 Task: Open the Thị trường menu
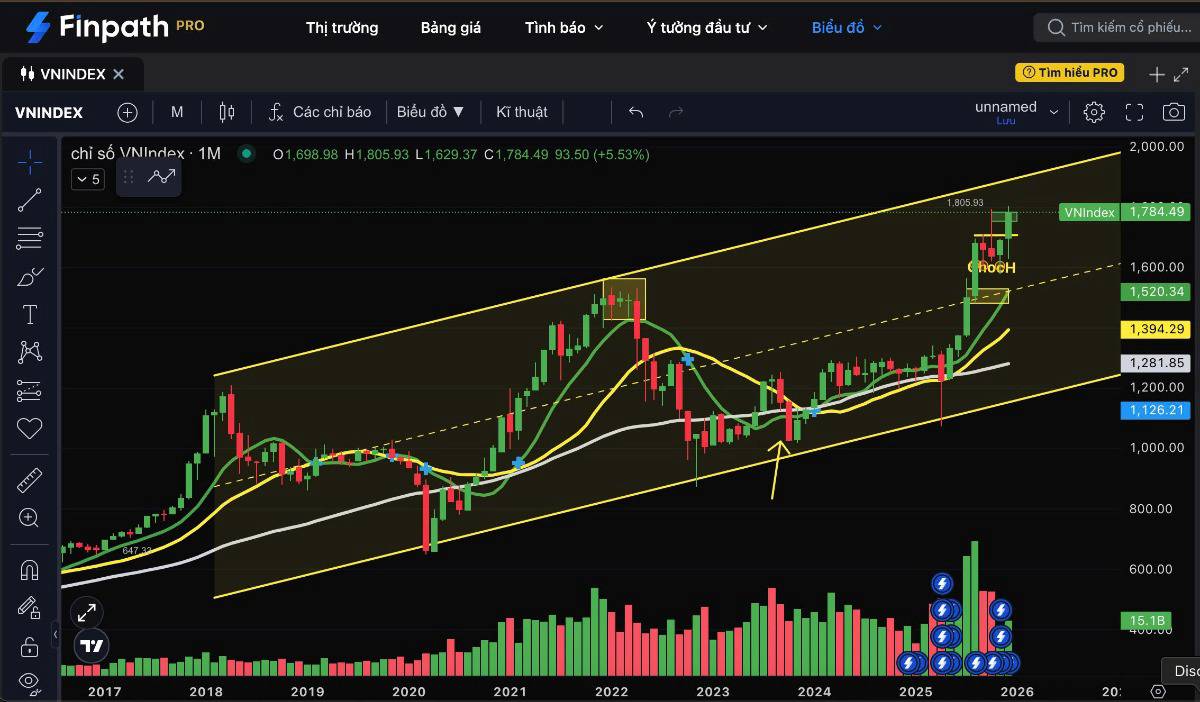click(342, 27)
